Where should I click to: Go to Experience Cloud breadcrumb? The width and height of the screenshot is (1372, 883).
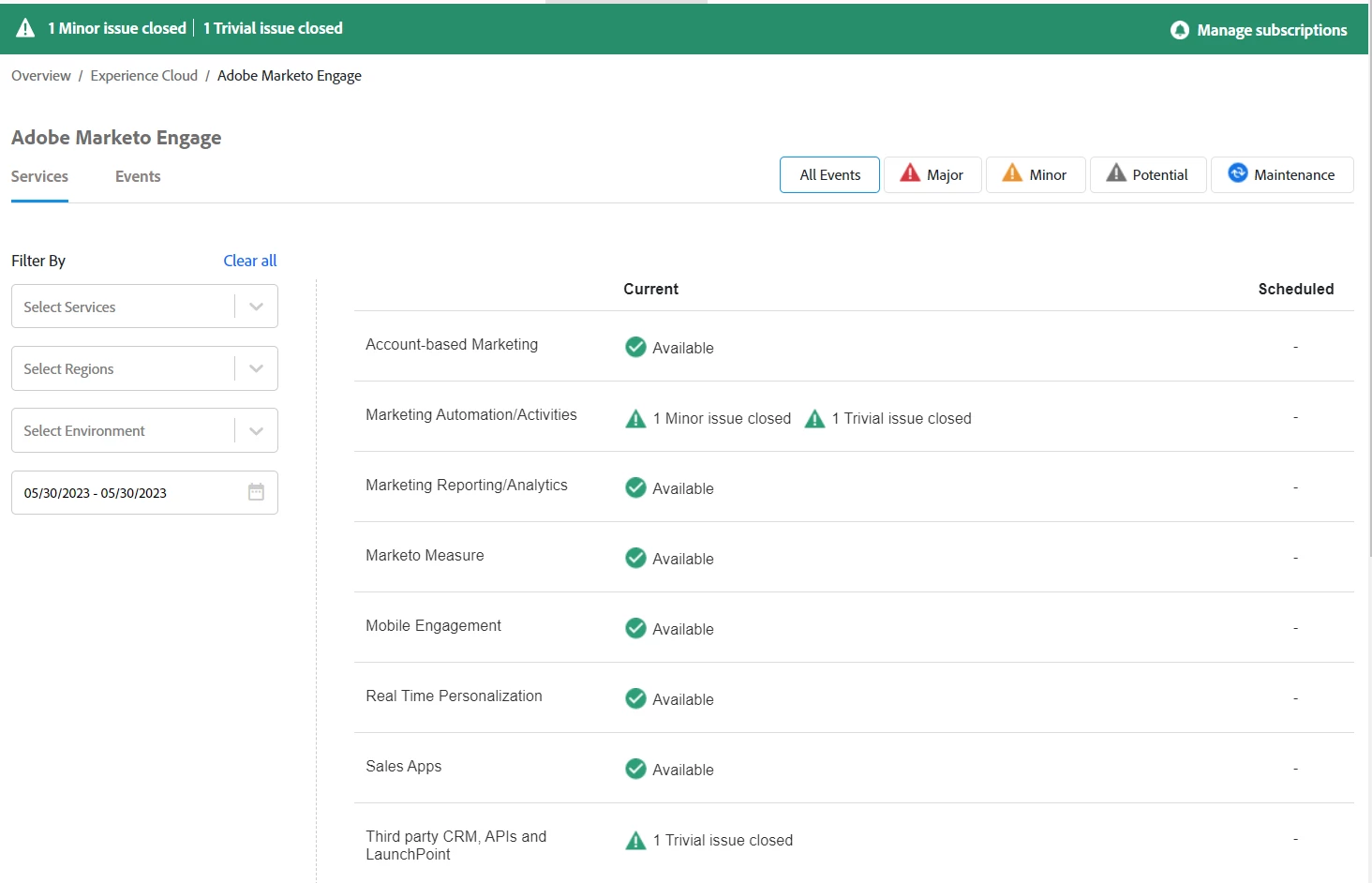point(143,76)
